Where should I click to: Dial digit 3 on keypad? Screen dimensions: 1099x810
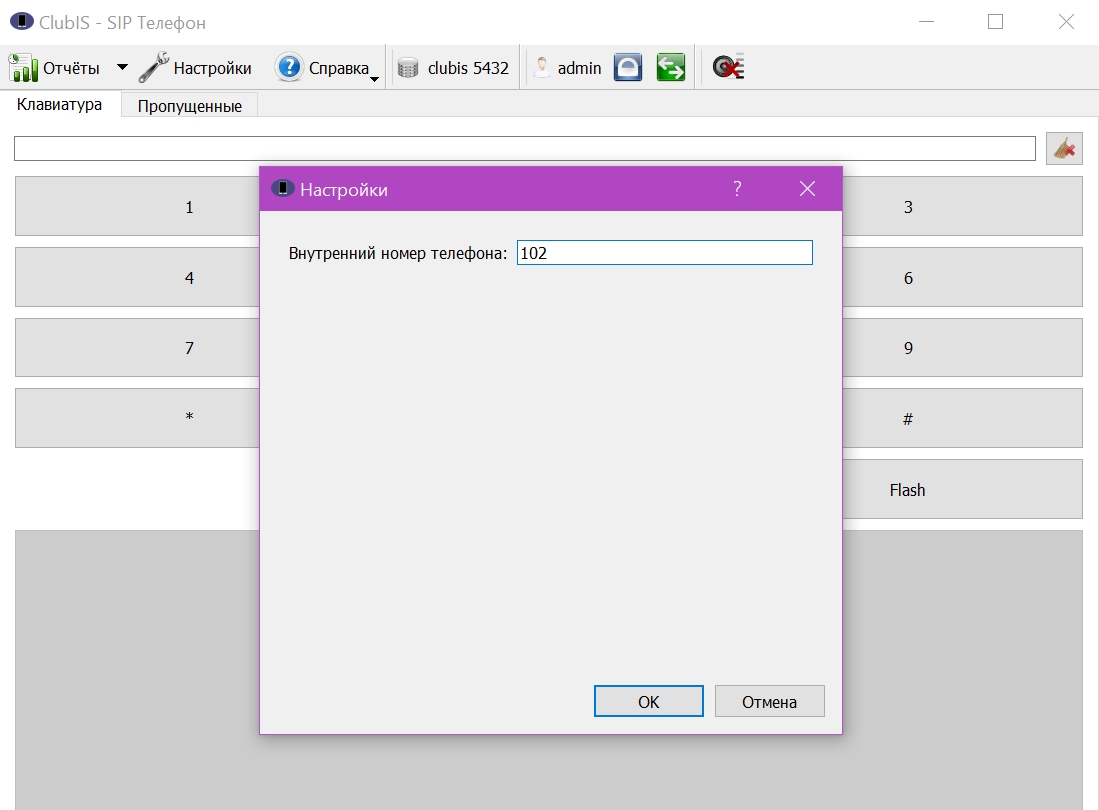click(x=962, y=207)
